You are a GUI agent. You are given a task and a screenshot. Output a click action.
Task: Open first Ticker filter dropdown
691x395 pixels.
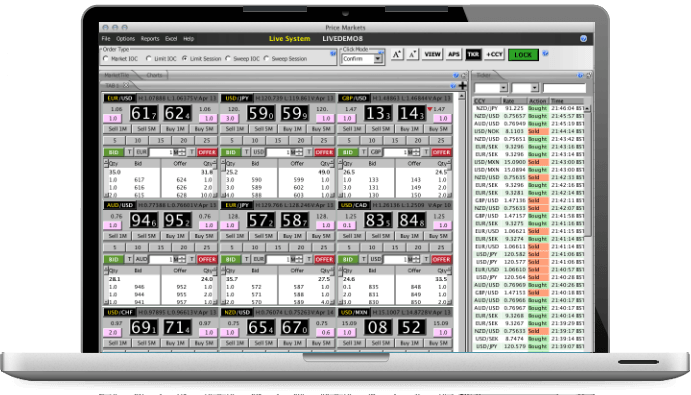(490, 88)
